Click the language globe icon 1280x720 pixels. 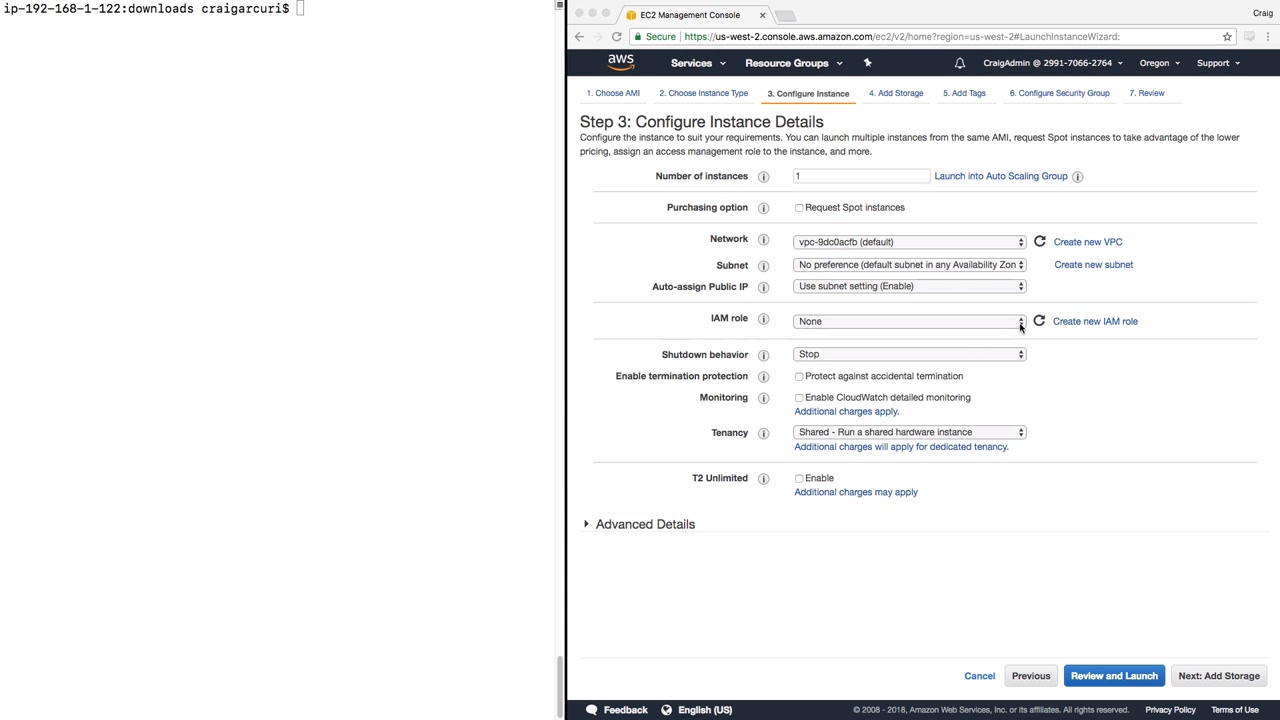pos(666,710)
